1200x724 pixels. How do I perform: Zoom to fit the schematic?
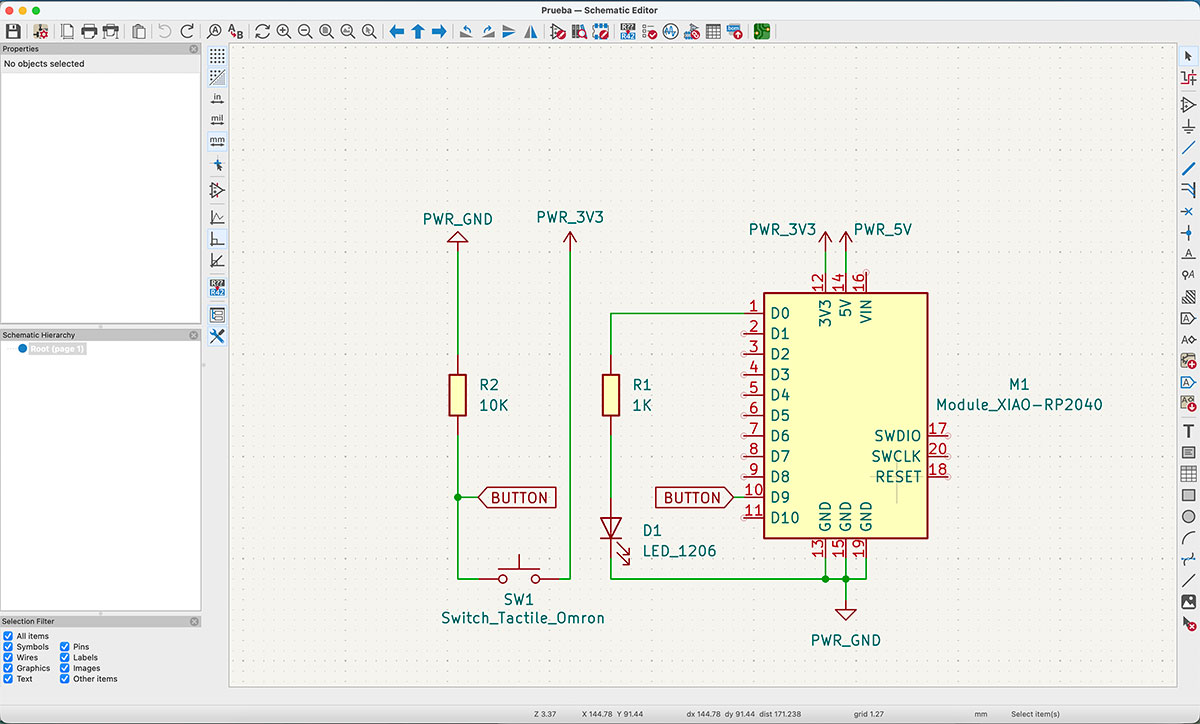click(326, 31)
